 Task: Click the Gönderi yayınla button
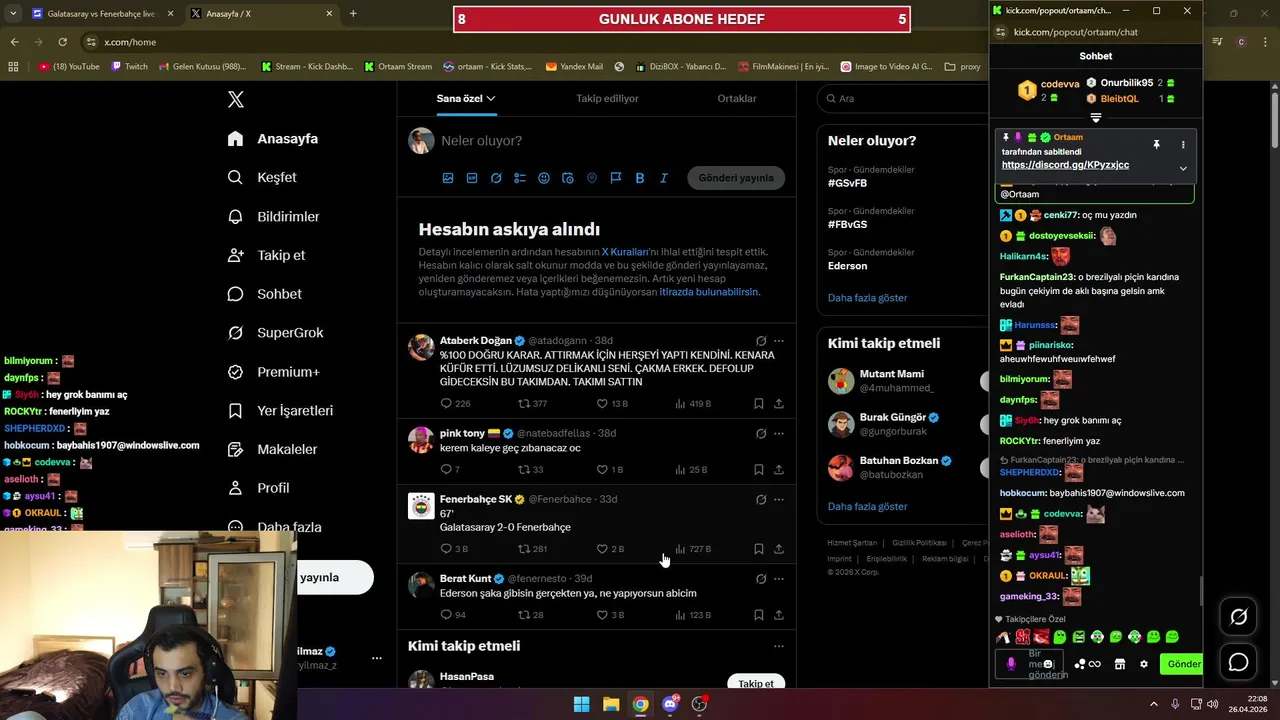(736, 178)
